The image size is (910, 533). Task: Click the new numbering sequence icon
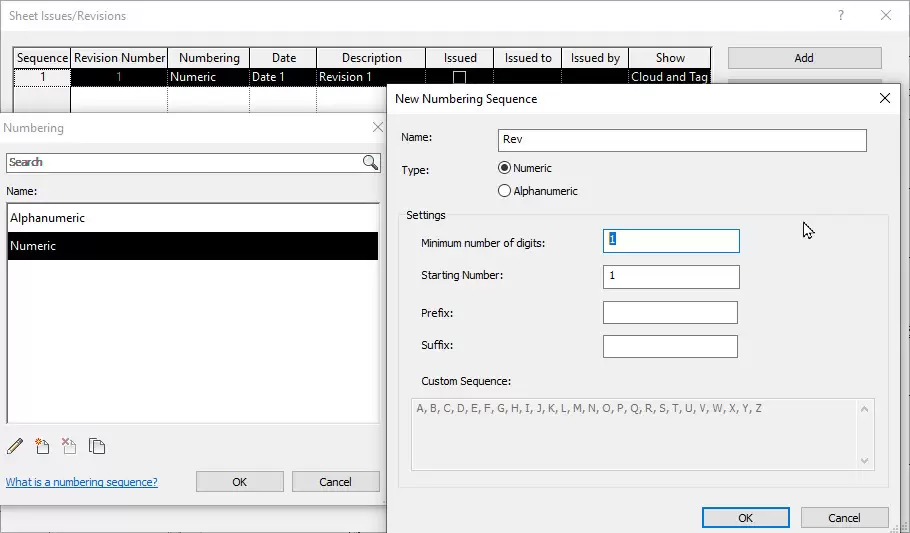point(42,446)
